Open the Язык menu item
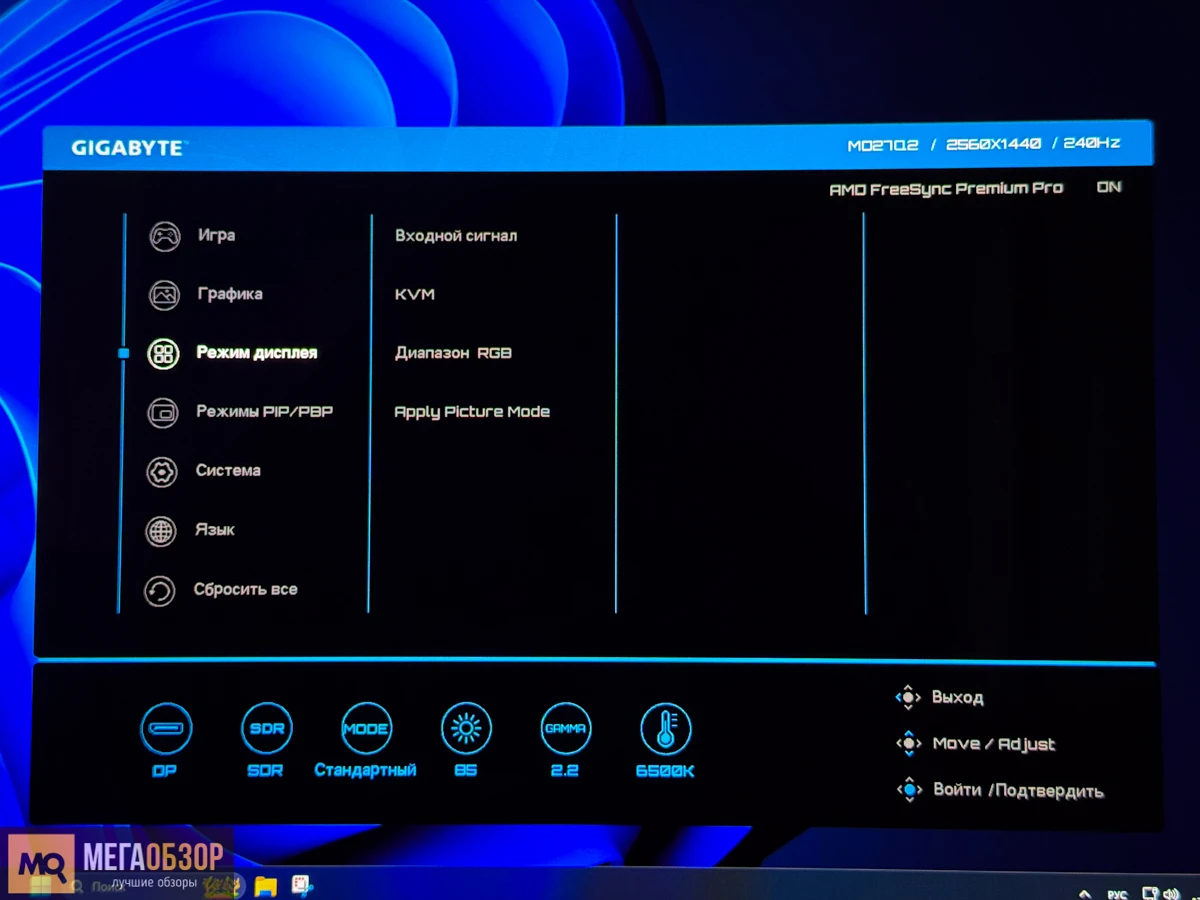This screenshot has height=900, width=1200. coord(215,530)
